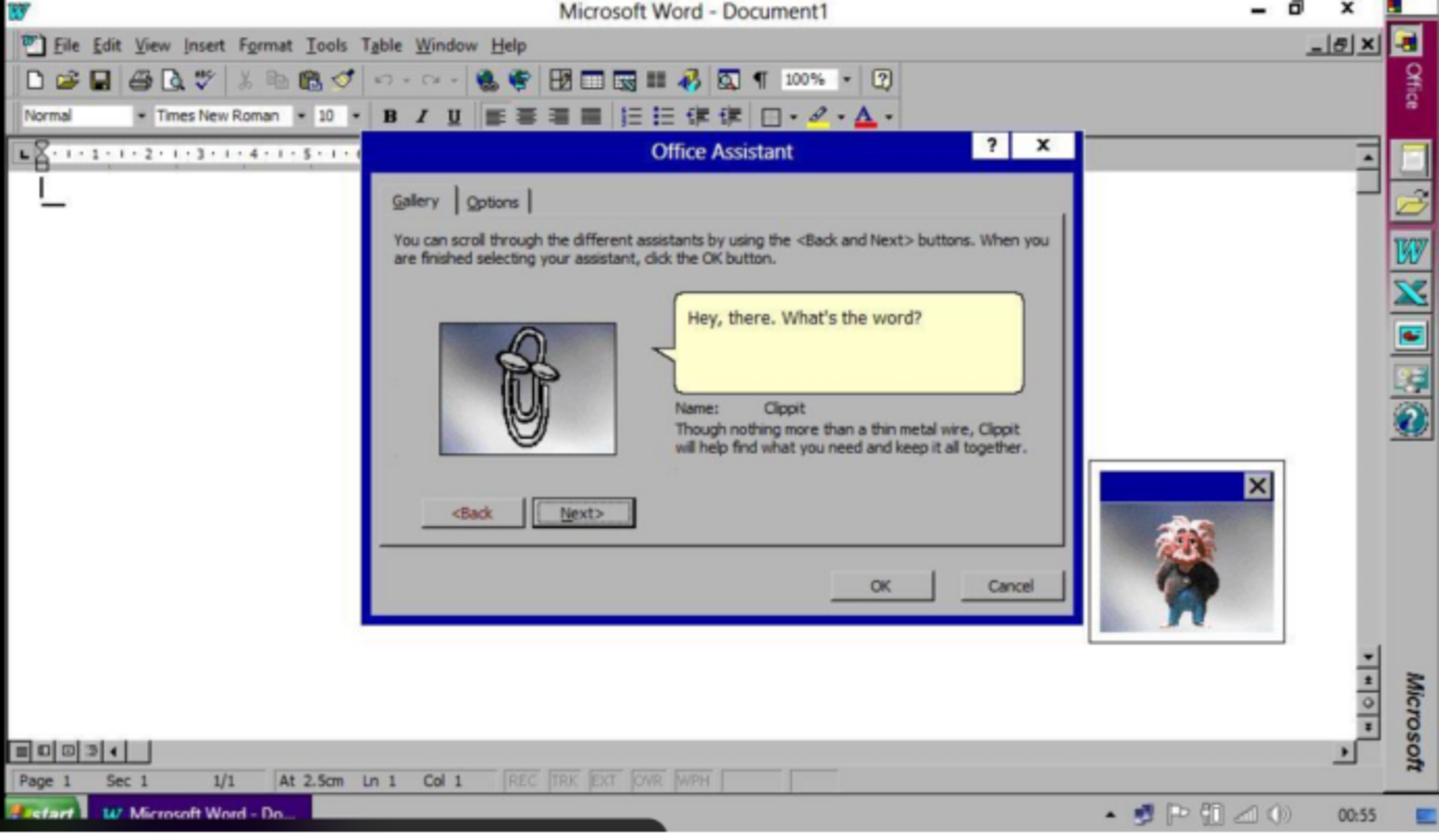
Task: Open the Tools menu
Action: (326, 45)
